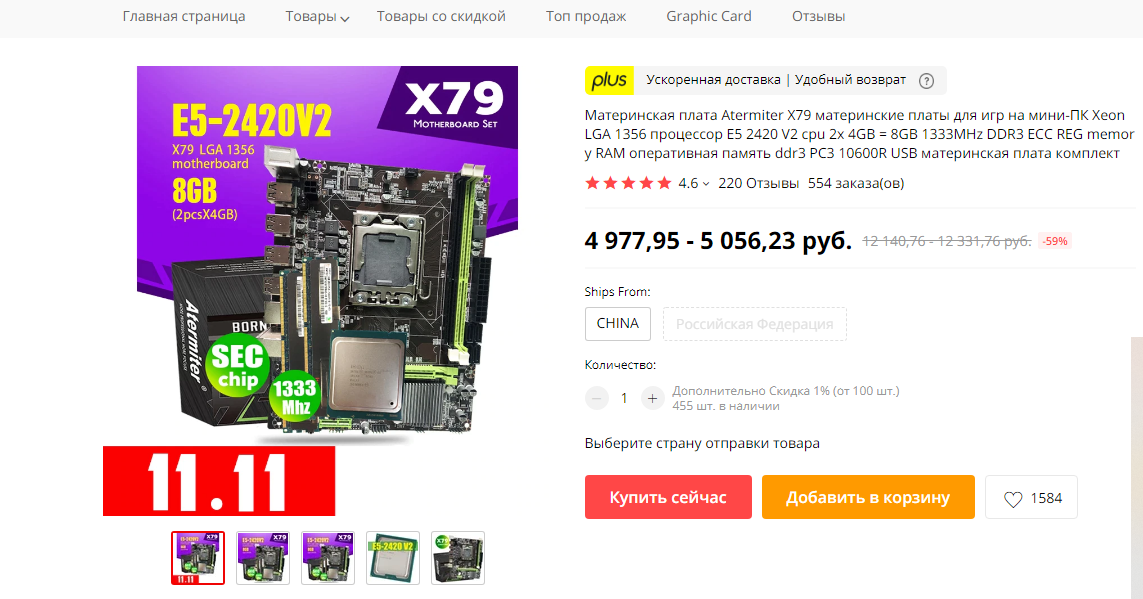The width and height of the screenshot is (1143, 599).
Task: Go to Топ продаж tab
Action: [x=586, y=16]
